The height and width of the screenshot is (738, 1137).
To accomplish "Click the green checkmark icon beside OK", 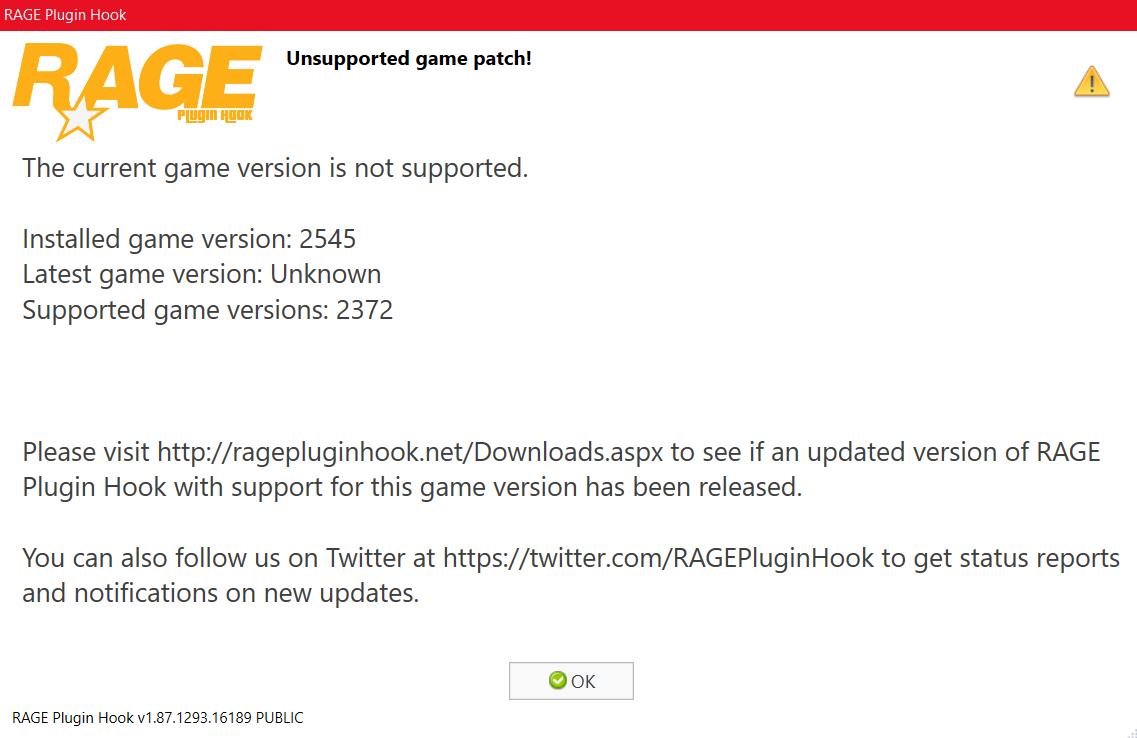I will coord(558,680).
